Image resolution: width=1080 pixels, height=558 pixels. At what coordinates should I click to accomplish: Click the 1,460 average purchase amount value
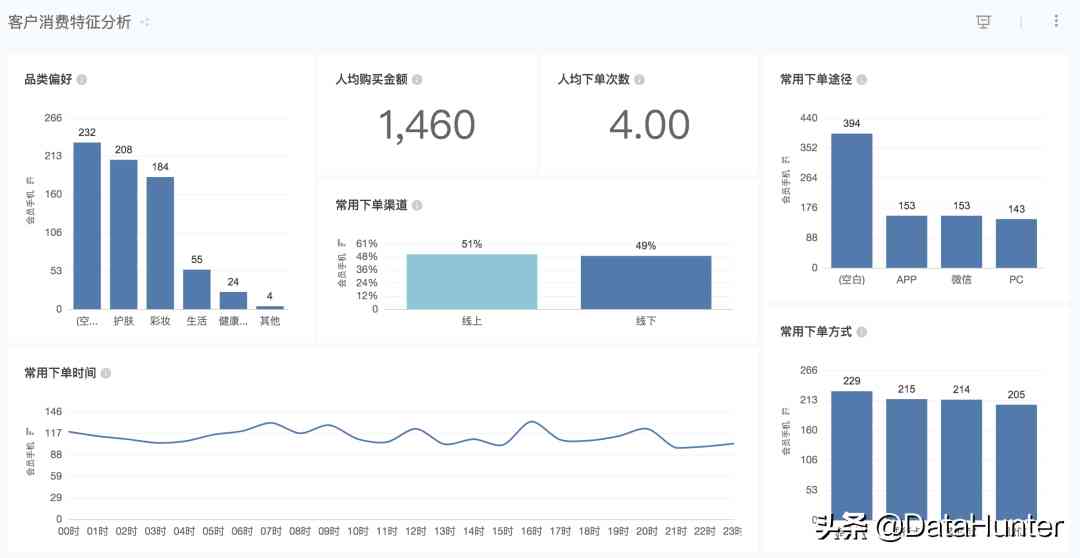[x=426, y=125]
